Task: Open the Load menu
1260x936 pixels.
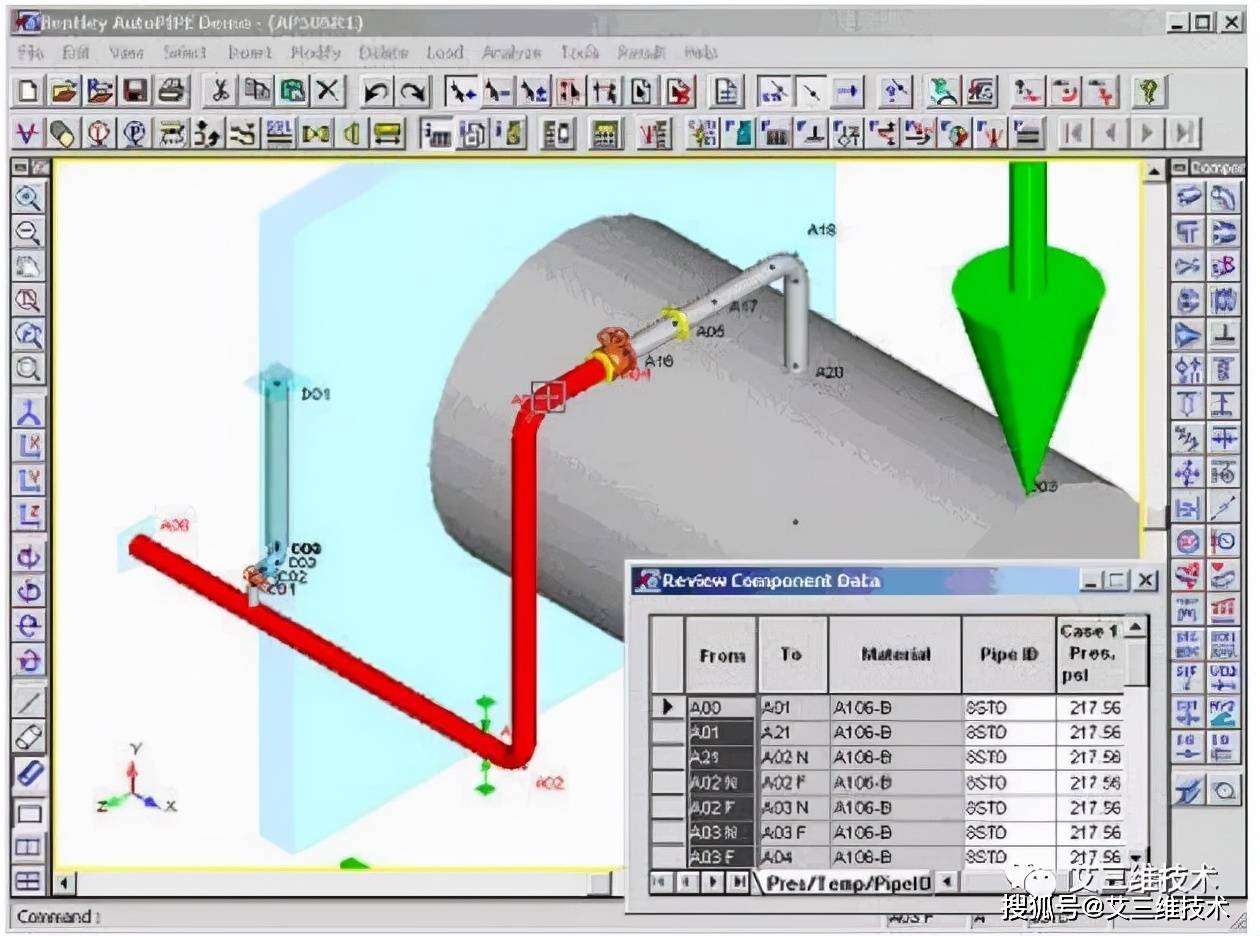Action: [x=445, y=52]
